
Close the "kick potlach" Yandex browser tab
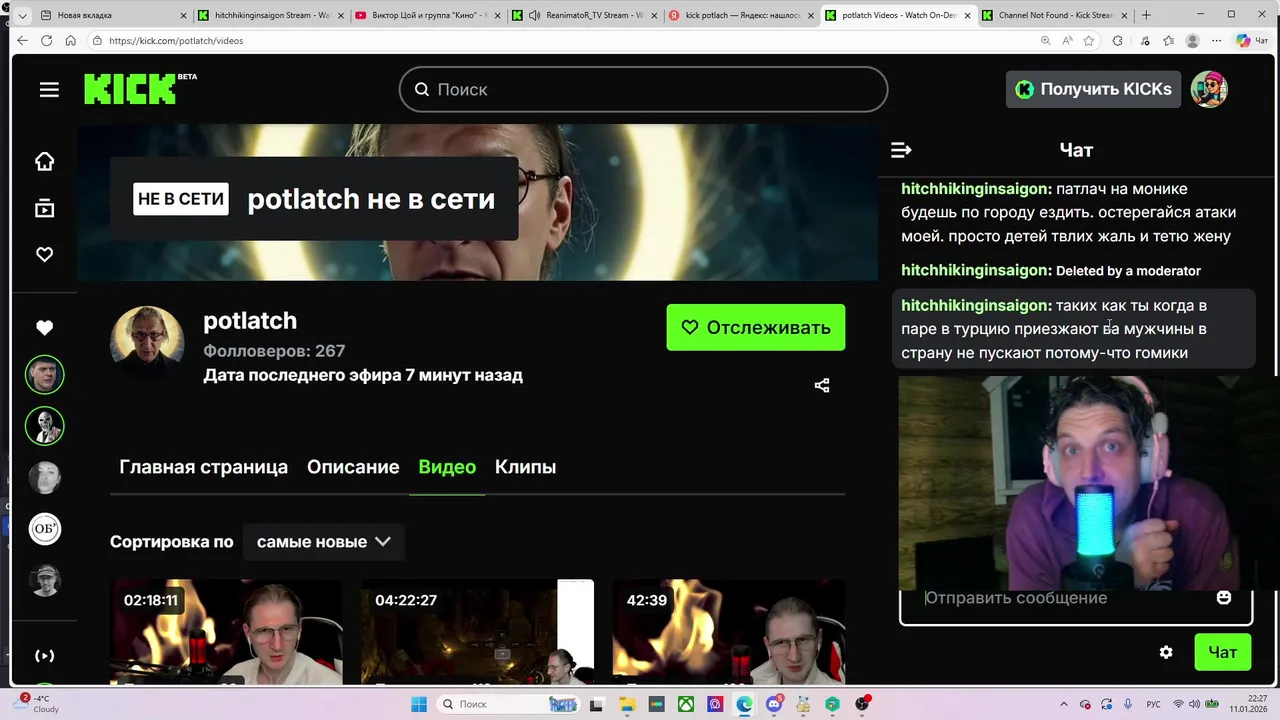tap(811, 15)
